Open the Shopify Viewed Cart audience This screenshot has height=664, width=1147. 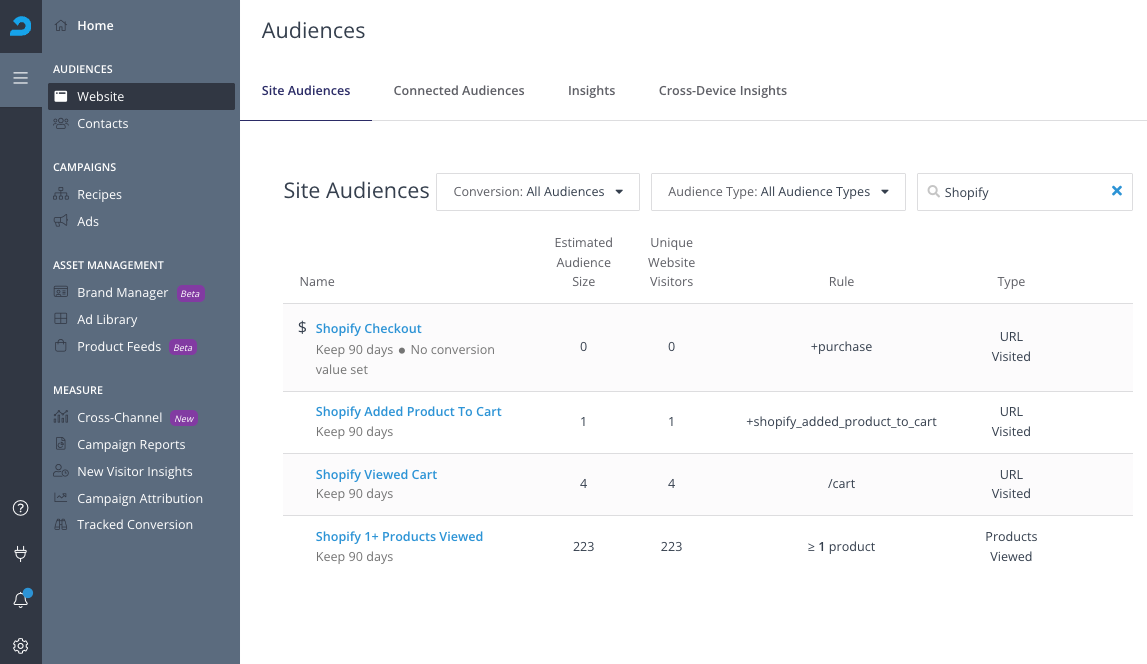pyautogui.click(x=376, y=475)
